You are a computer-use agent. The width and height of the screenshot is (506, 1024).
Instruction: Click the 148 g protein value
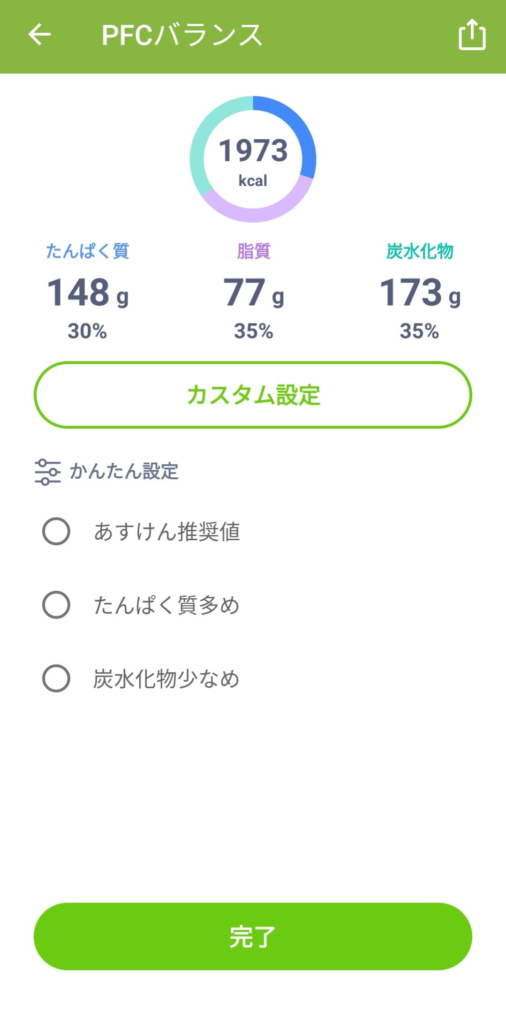[x=87, y=293]
